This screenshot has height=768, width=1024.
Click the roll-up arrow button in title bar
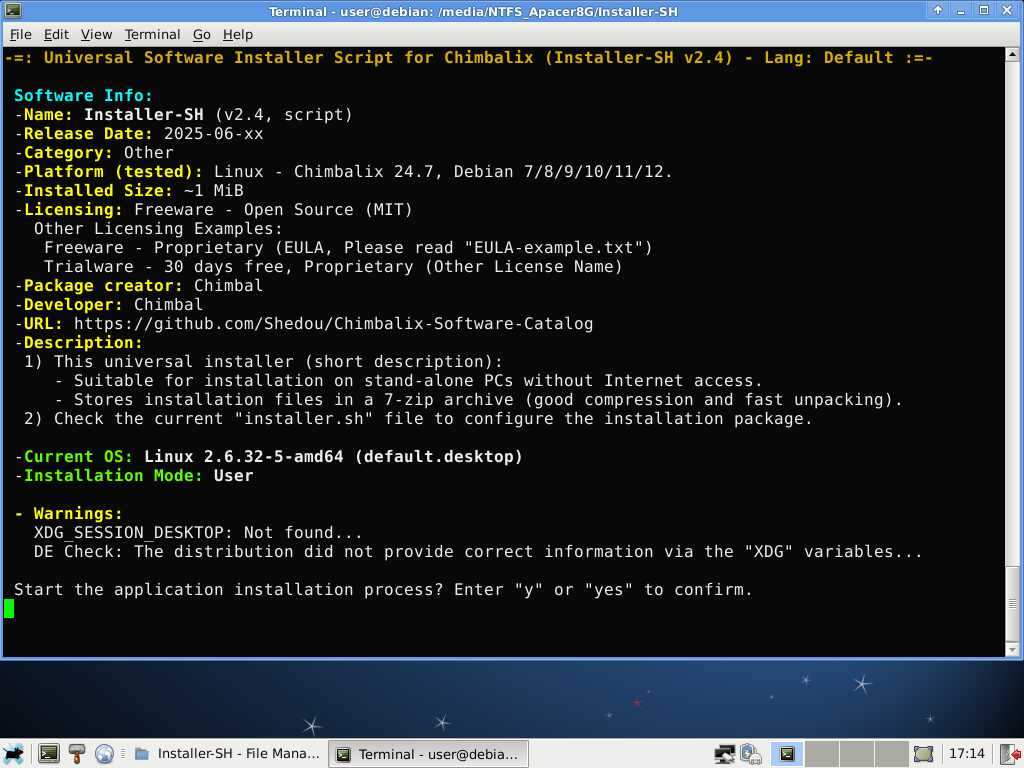tap(937, 10)
